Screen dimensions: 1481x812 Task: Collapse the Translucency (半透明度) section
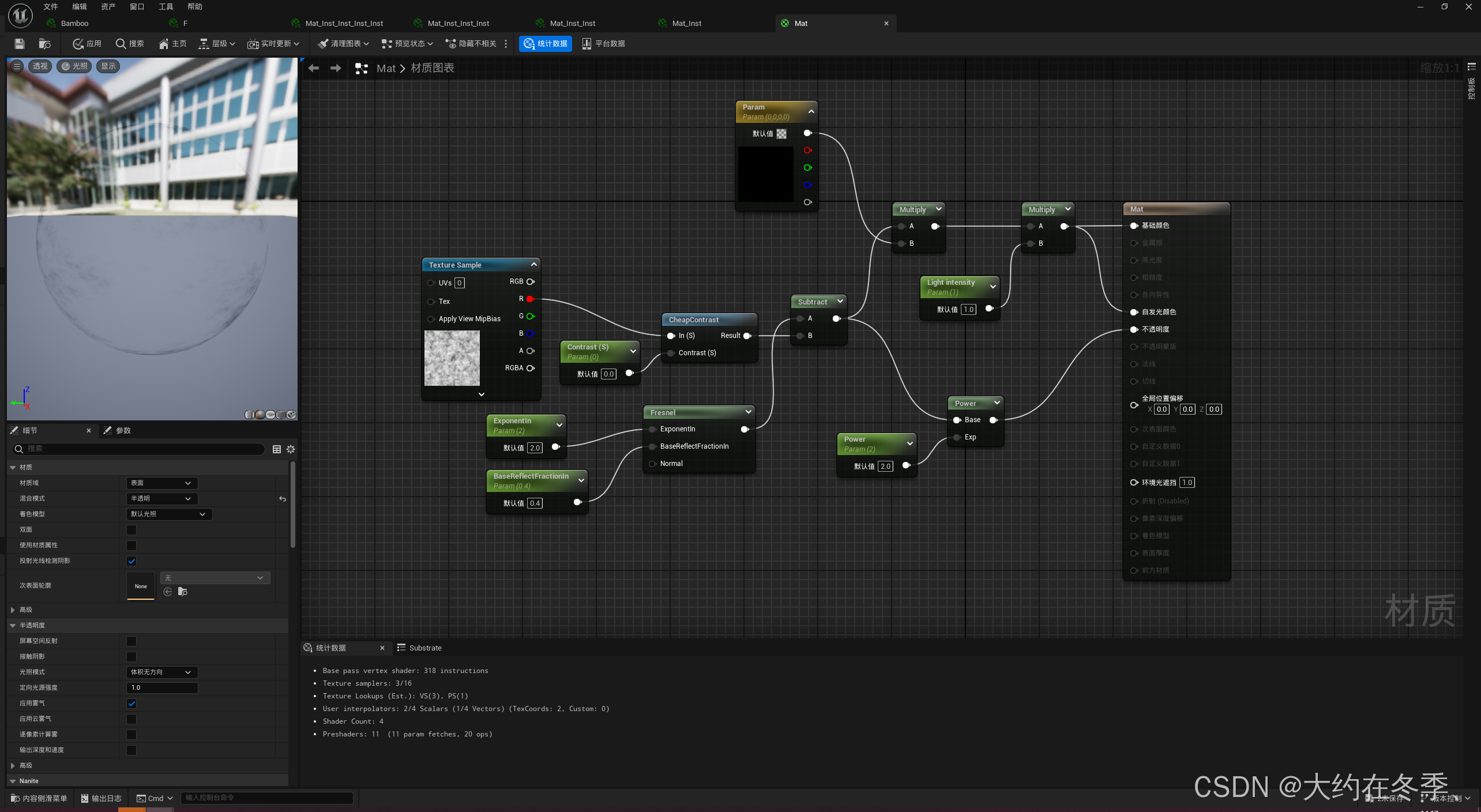(13, 625)
